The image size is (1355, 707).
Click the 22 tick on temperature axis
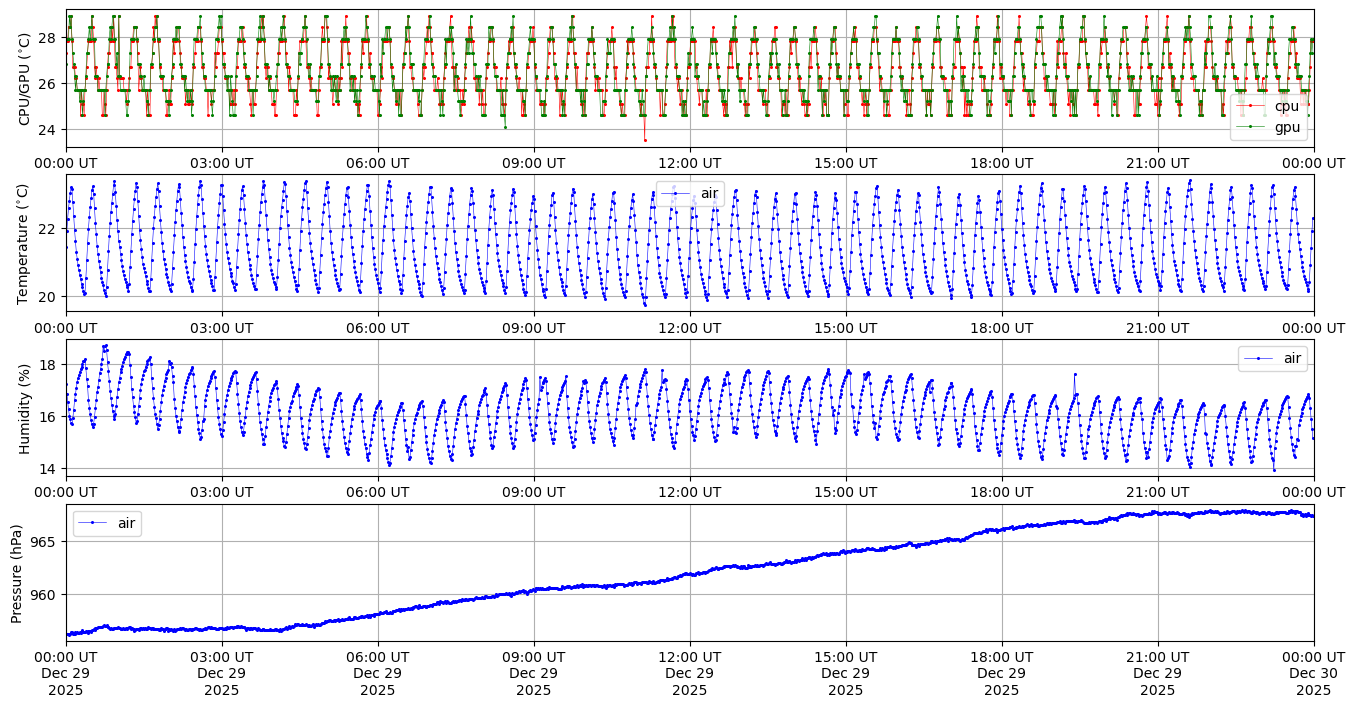pos(51,229)
